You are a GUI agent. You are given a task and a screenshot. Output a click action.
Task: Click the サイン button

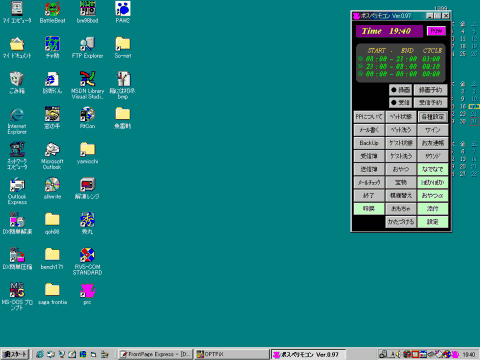tap(433, 130)
